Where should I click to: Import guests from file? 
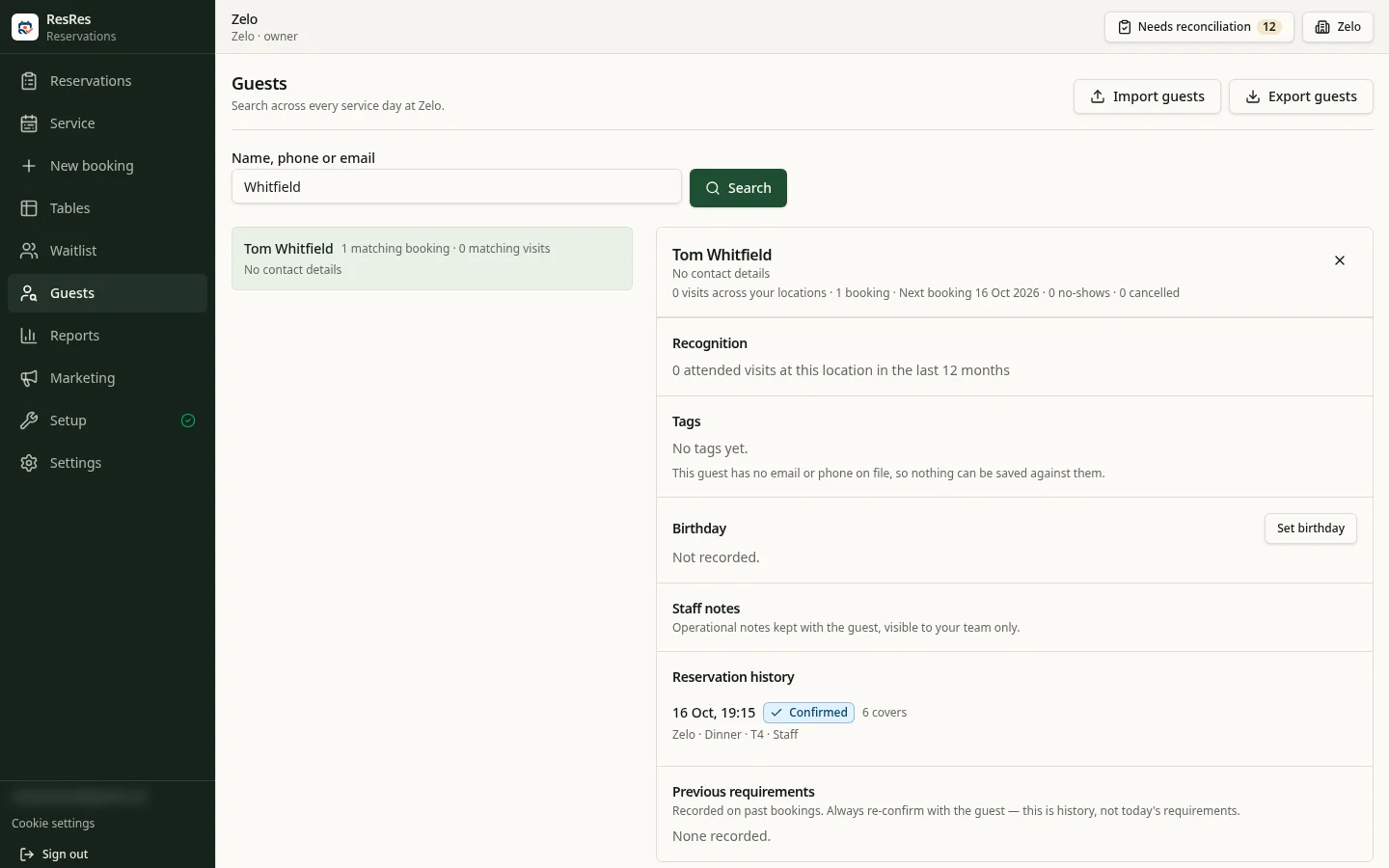click(1147, 96)
